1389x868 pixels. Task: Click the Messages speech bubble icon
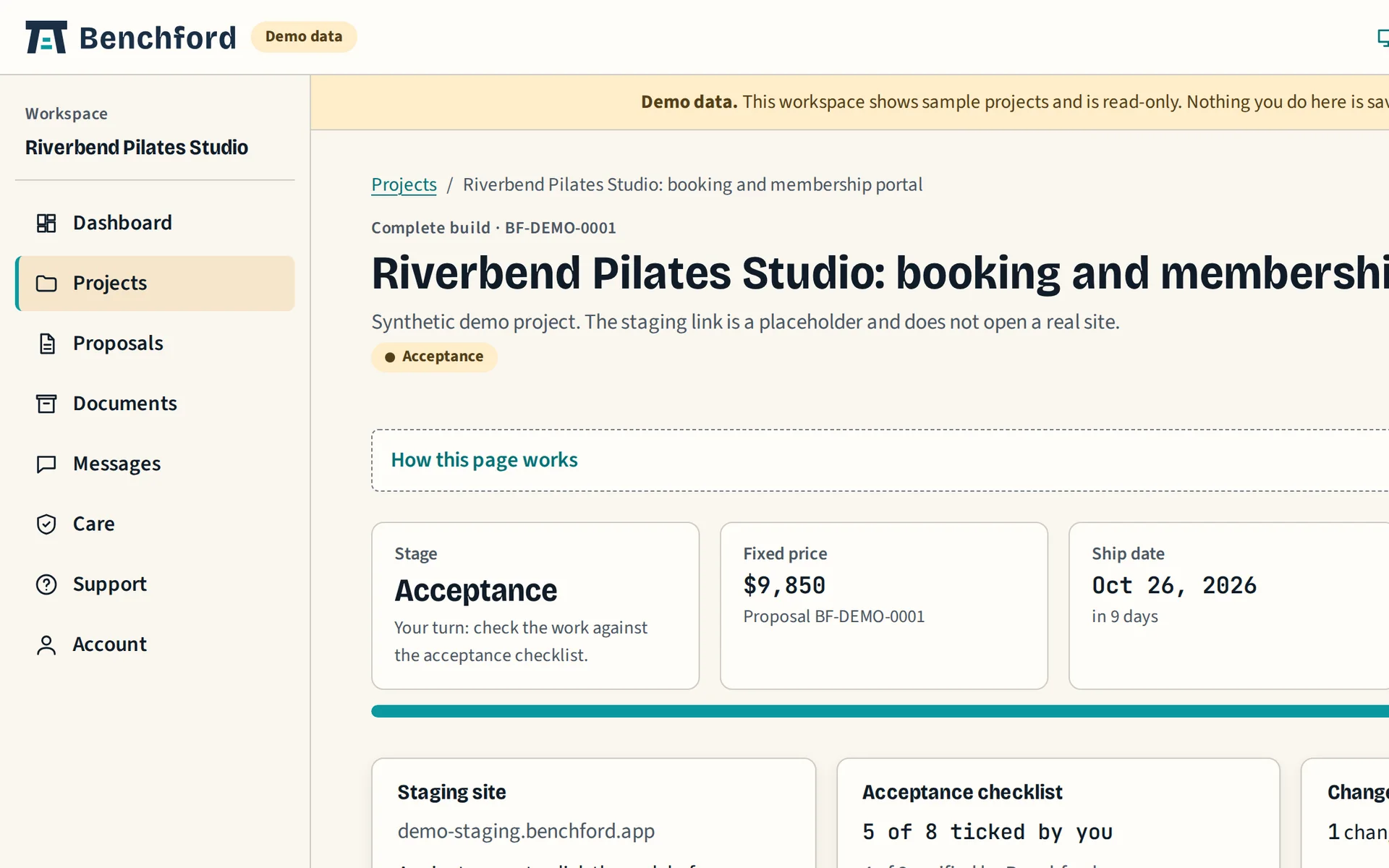point(46,464)
